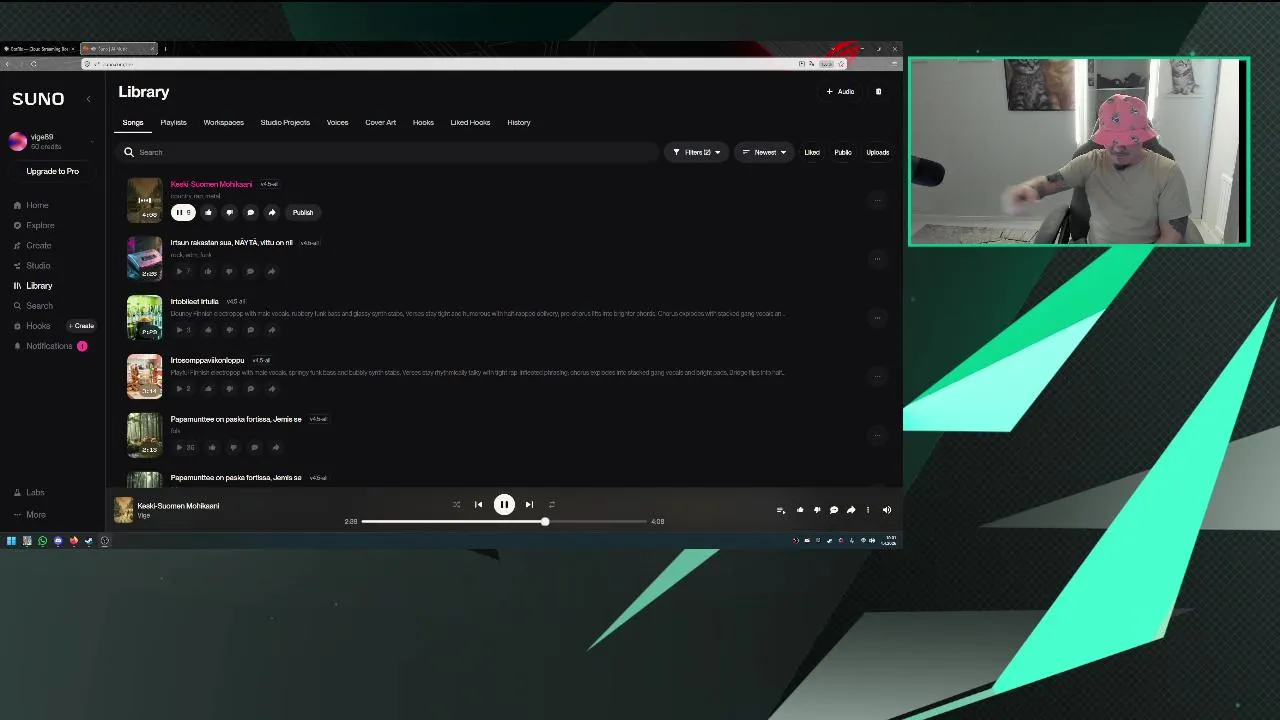Open Keski-Suomen Mohikaani cover thumbnail
The width and height of the screenshot is (1280, 720).
[144, 199]
